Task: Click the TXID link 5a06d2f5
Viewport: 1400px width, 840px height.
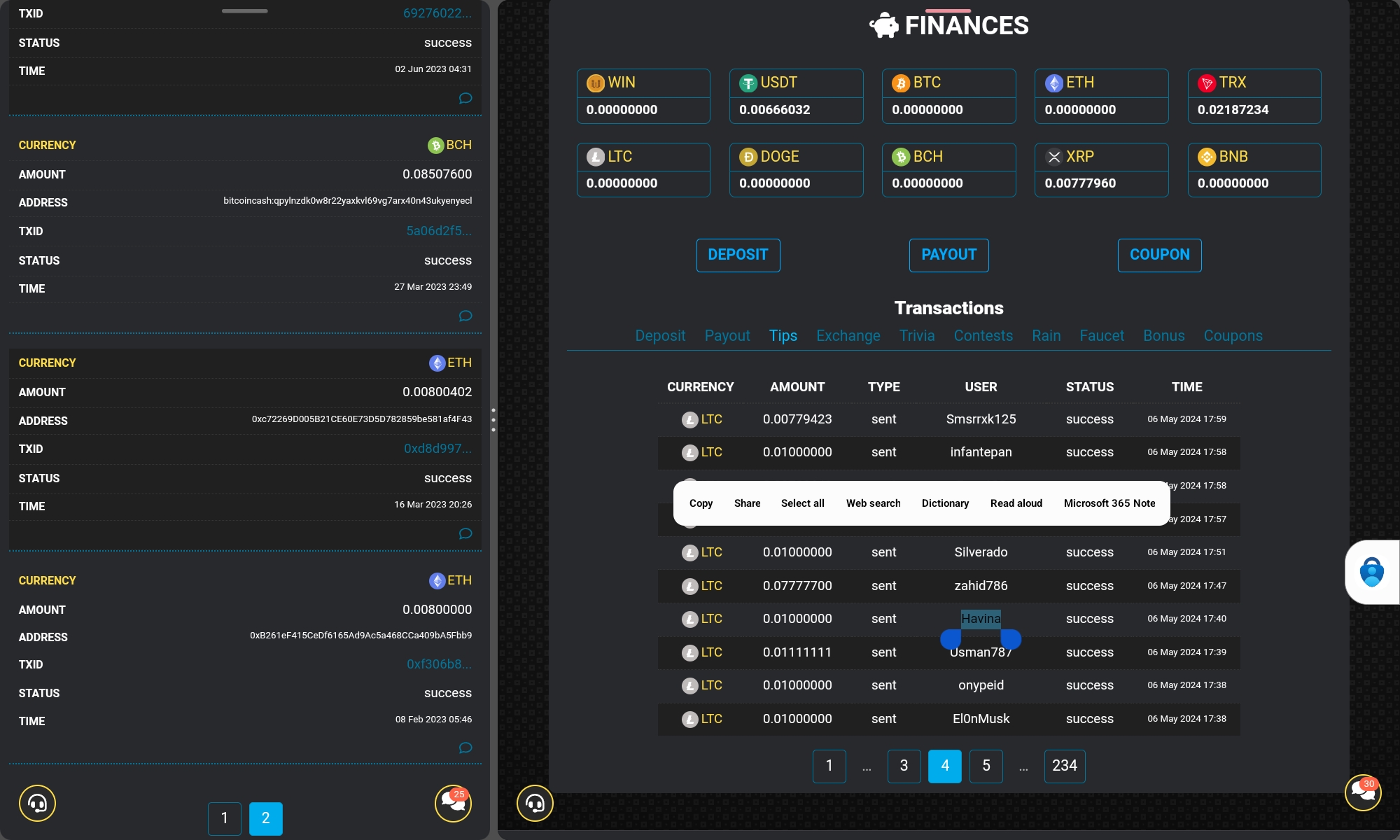Action: click(x=438, y=231)
